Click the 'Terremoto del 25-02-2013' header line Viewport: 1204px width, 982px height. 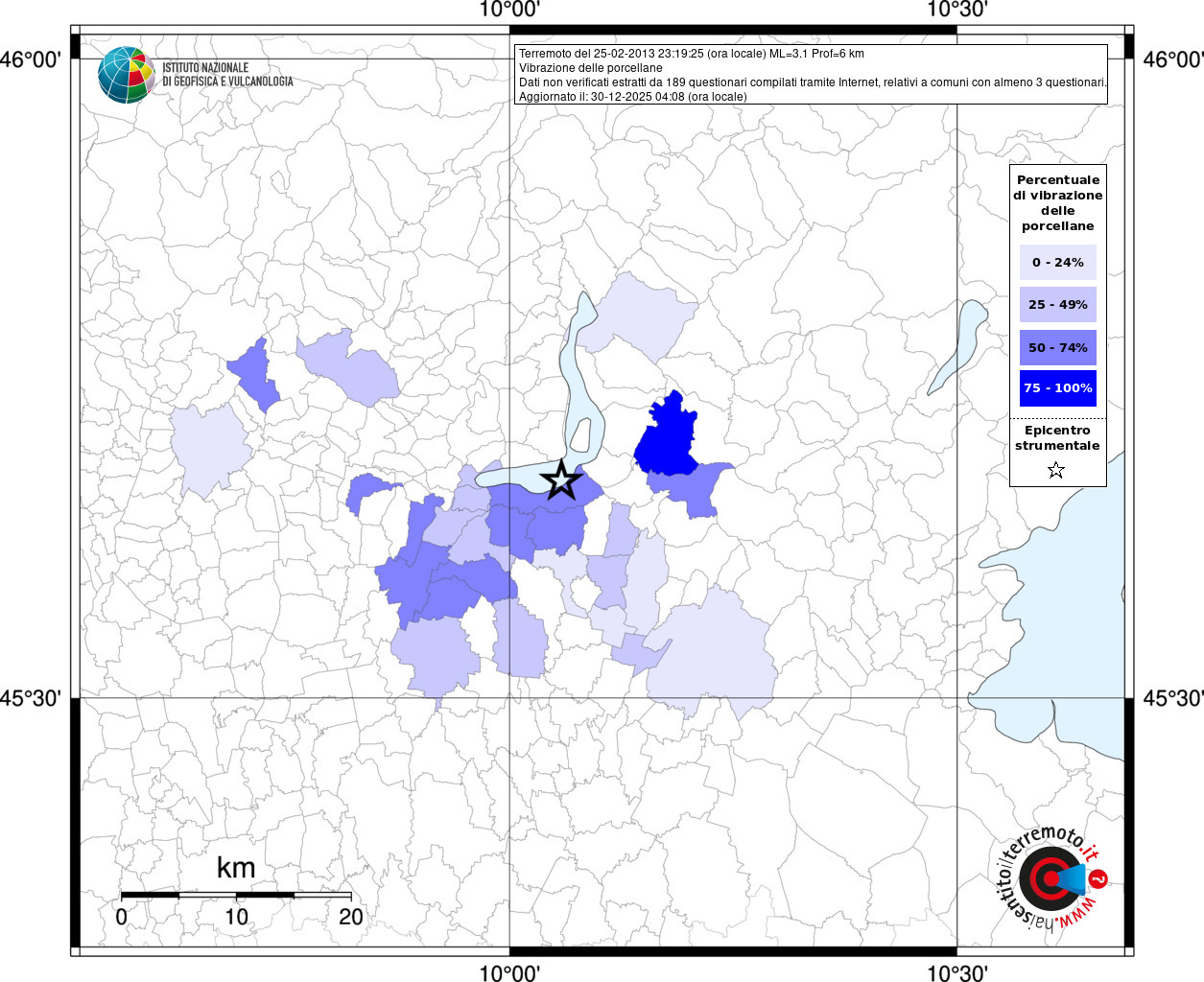(x=692, y=54)
